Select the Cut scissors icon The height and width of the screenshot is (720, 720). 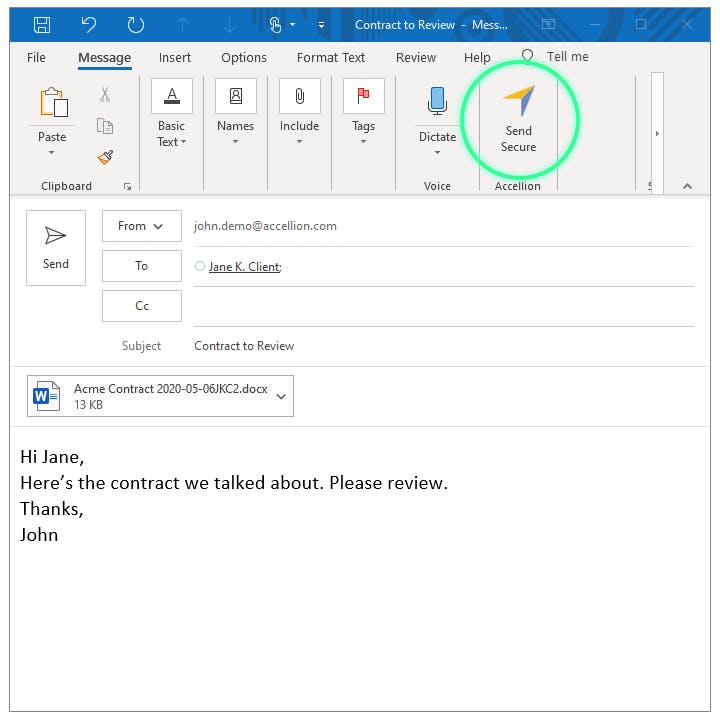click(105, 94)
